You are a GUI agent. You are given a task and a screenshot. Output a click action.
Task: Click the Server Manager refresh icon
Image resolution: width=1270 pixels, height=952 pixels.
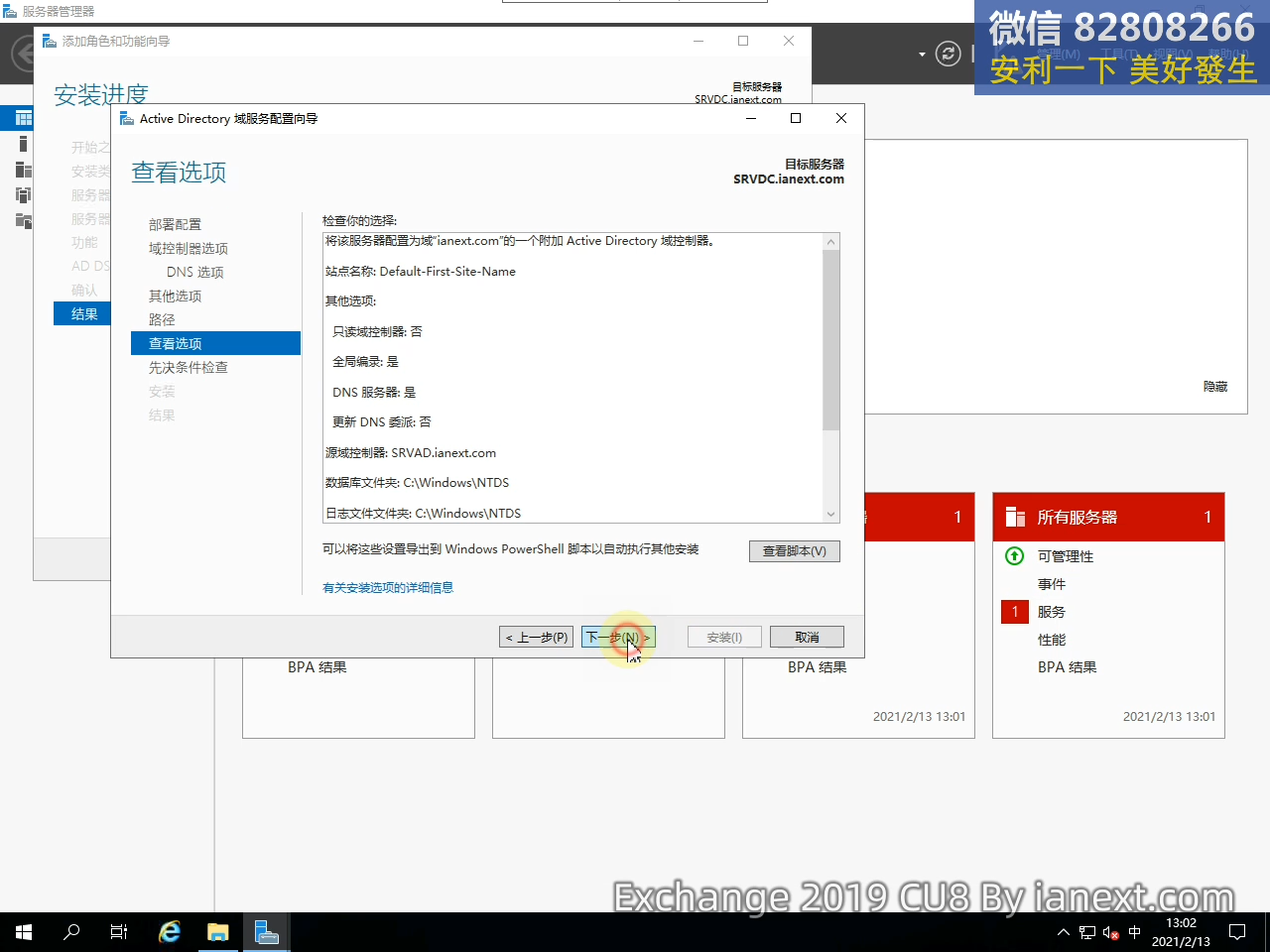click(x=949, y=54)
